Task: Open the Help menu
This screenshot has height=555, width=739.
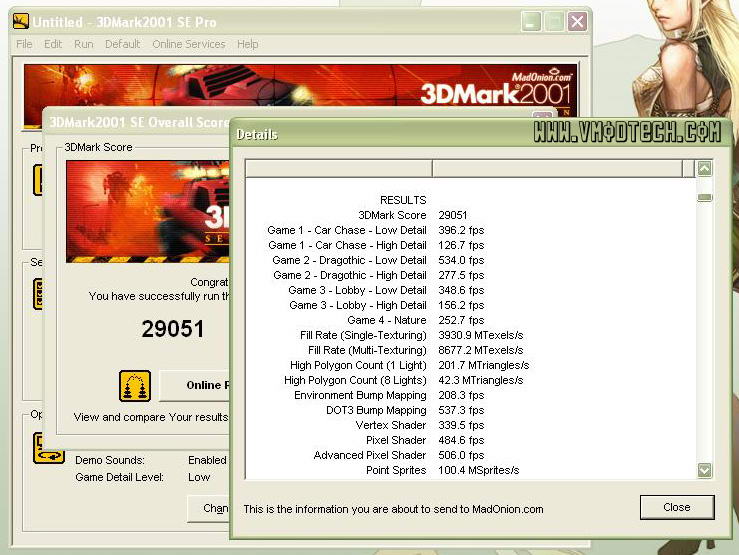Action: 247,44
